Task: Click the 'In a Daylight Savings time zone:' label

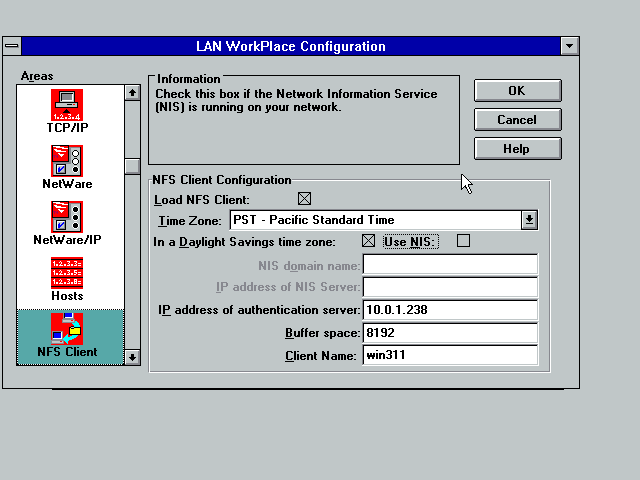Action: [x=244, y=242]
